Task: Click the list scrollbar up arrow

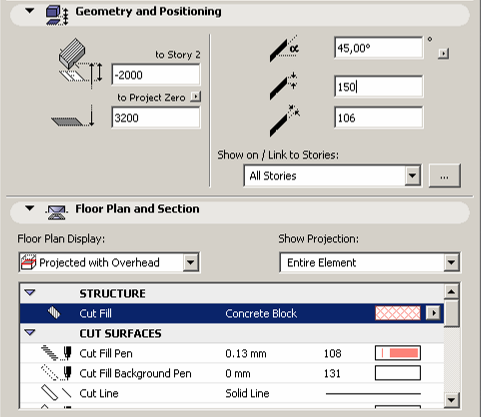Action: [451, 292]
